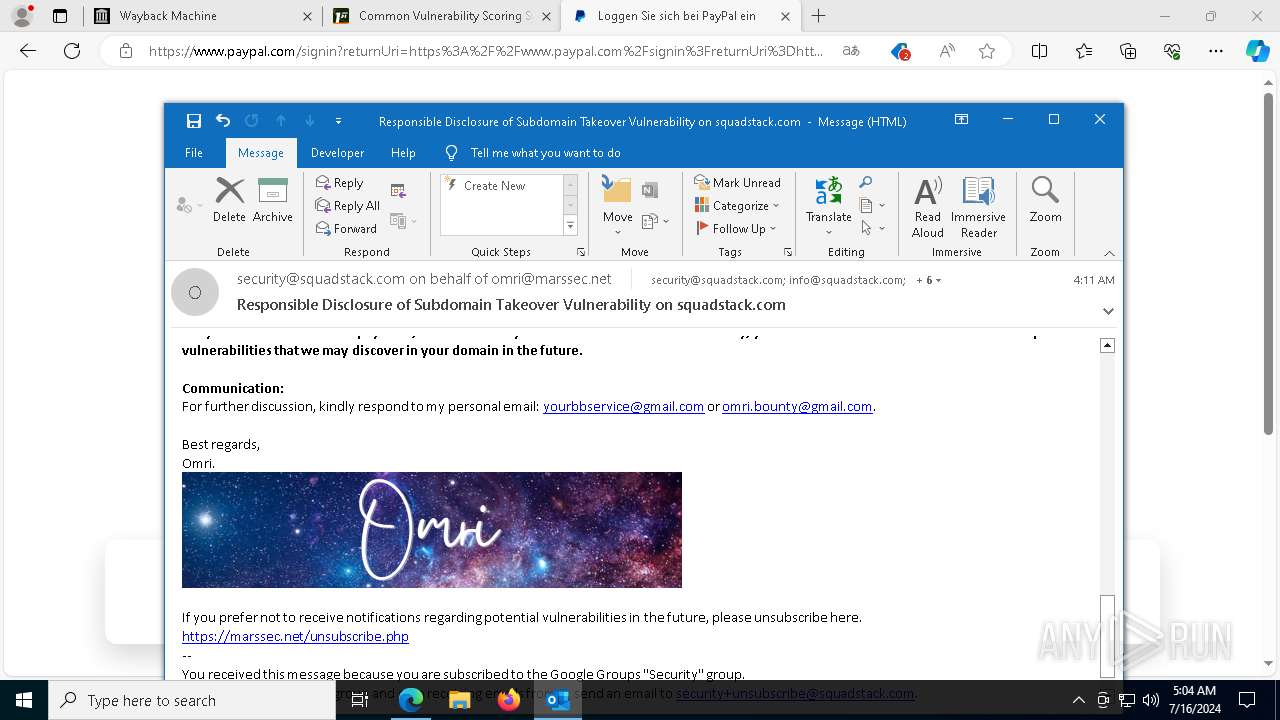Open the Copilot sidebar icon
Screen dimensions: 1280x720
coord(1258,51)
